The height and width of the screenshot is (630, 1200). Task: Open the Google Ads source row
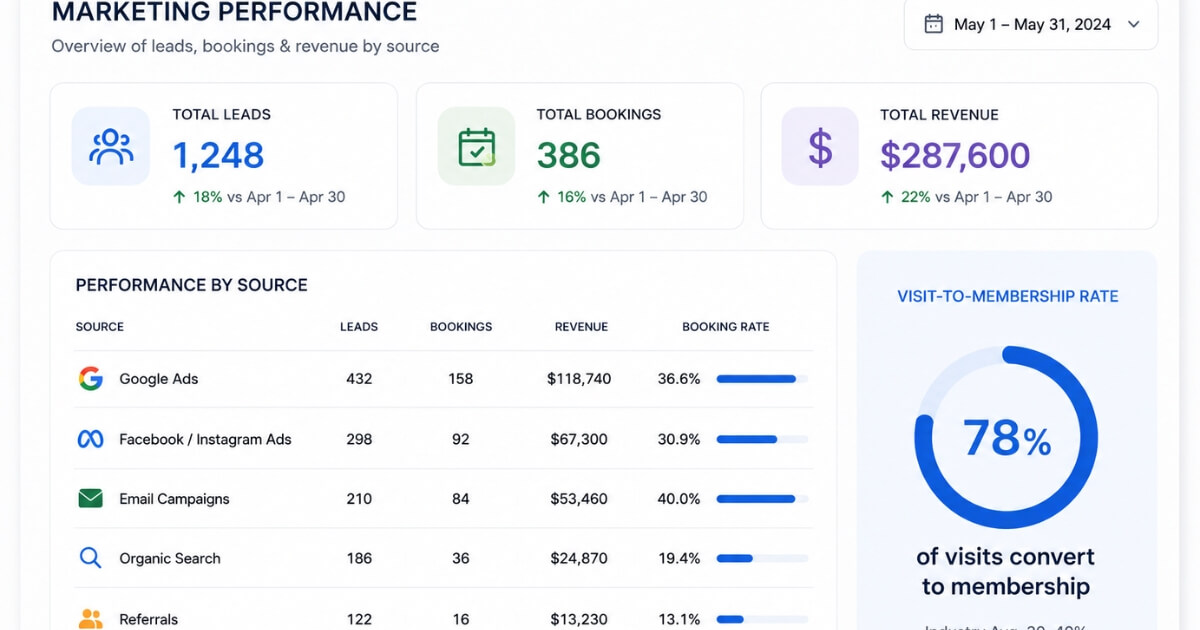tap(443, 379)
